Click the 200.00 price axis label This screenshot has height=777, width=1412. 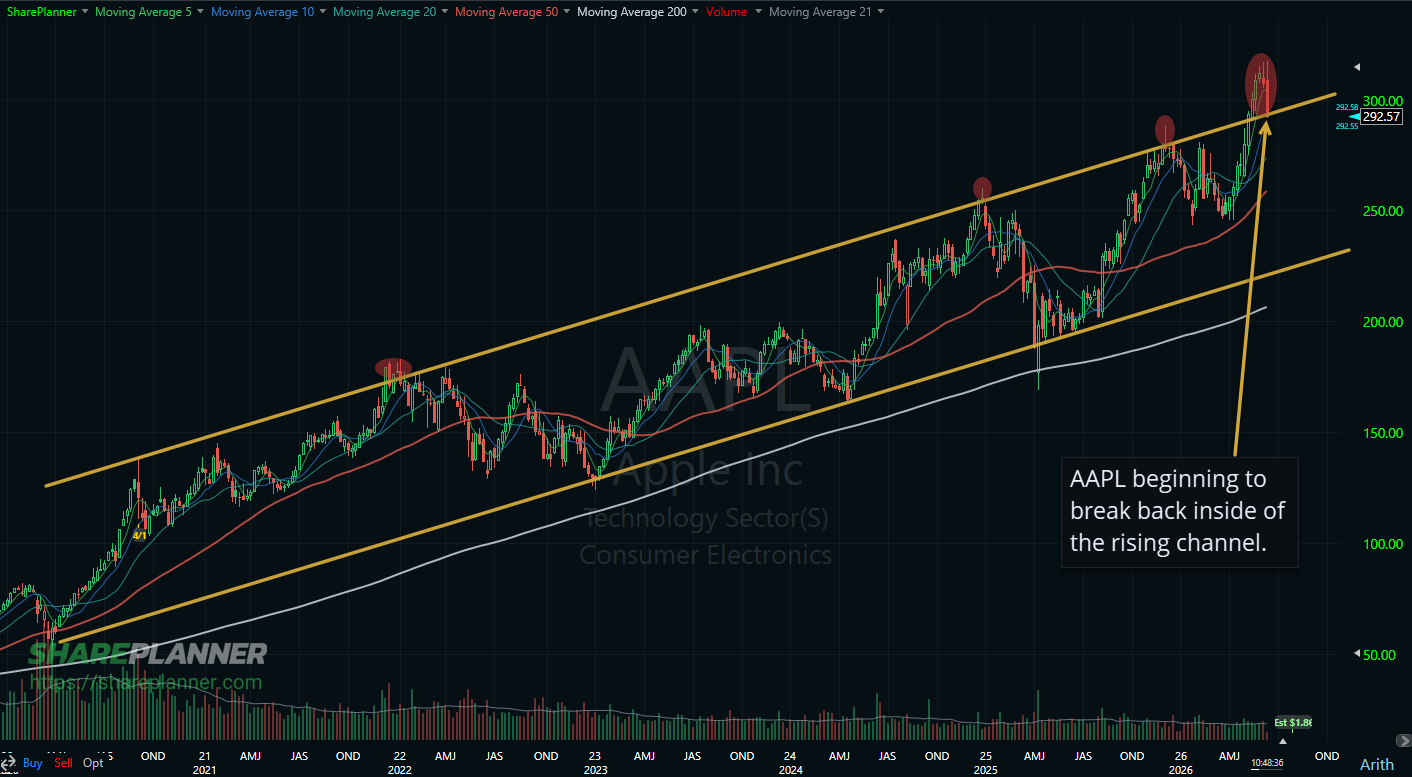(x=1384, y=322)
